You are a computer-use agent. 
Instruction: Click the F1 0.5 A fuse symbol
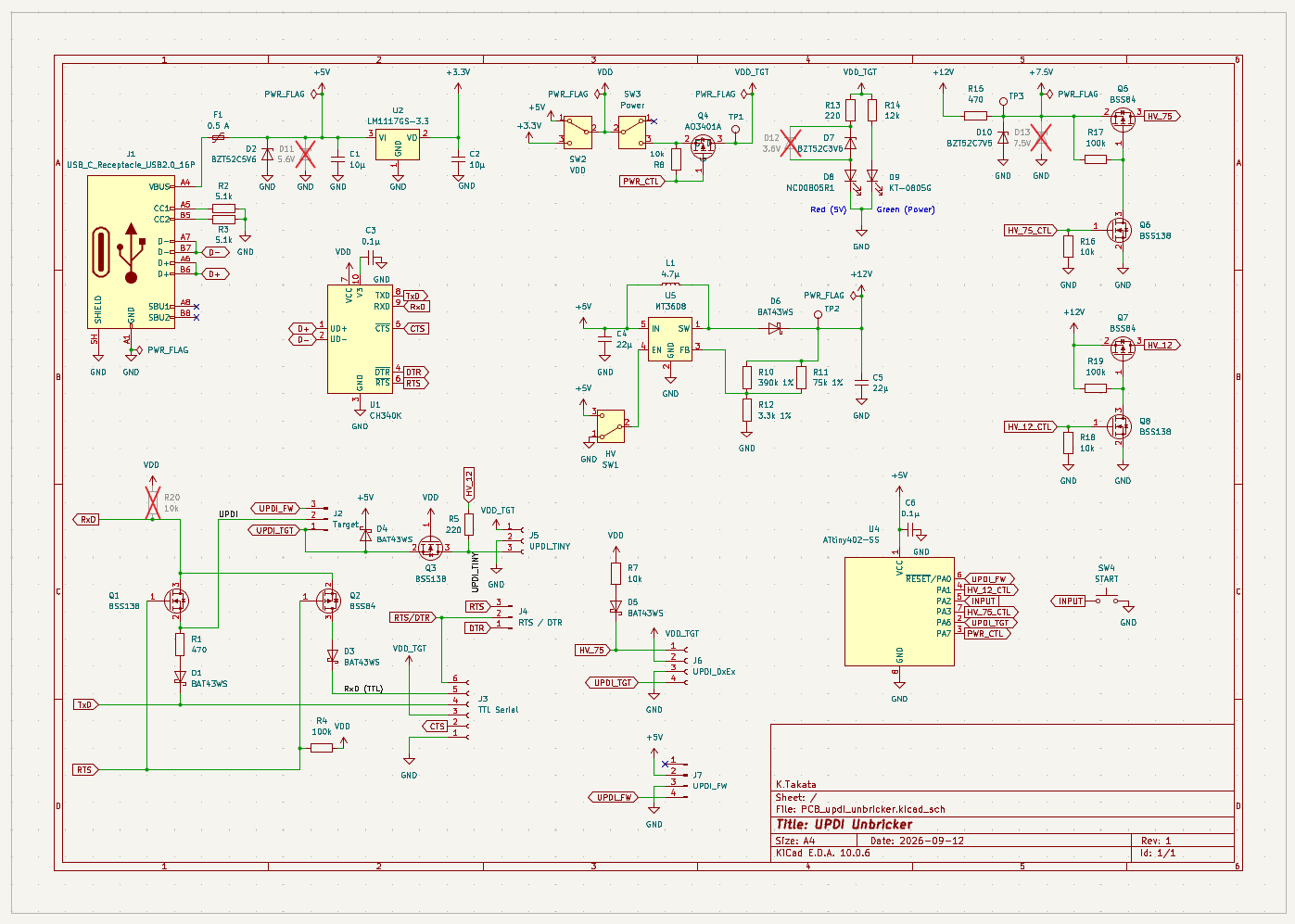pos(219,138)
